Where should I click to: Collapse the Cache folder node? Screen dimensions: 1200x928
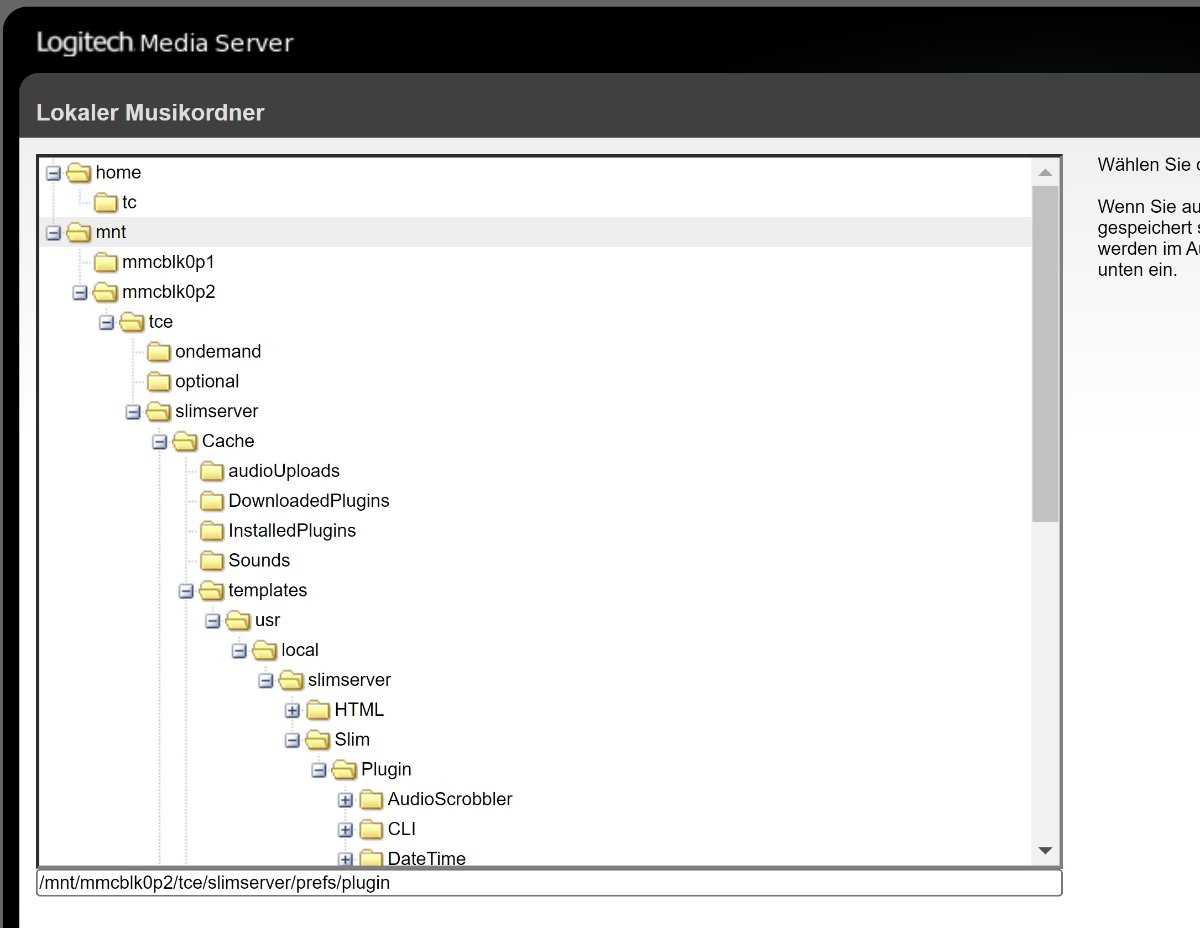159,441
